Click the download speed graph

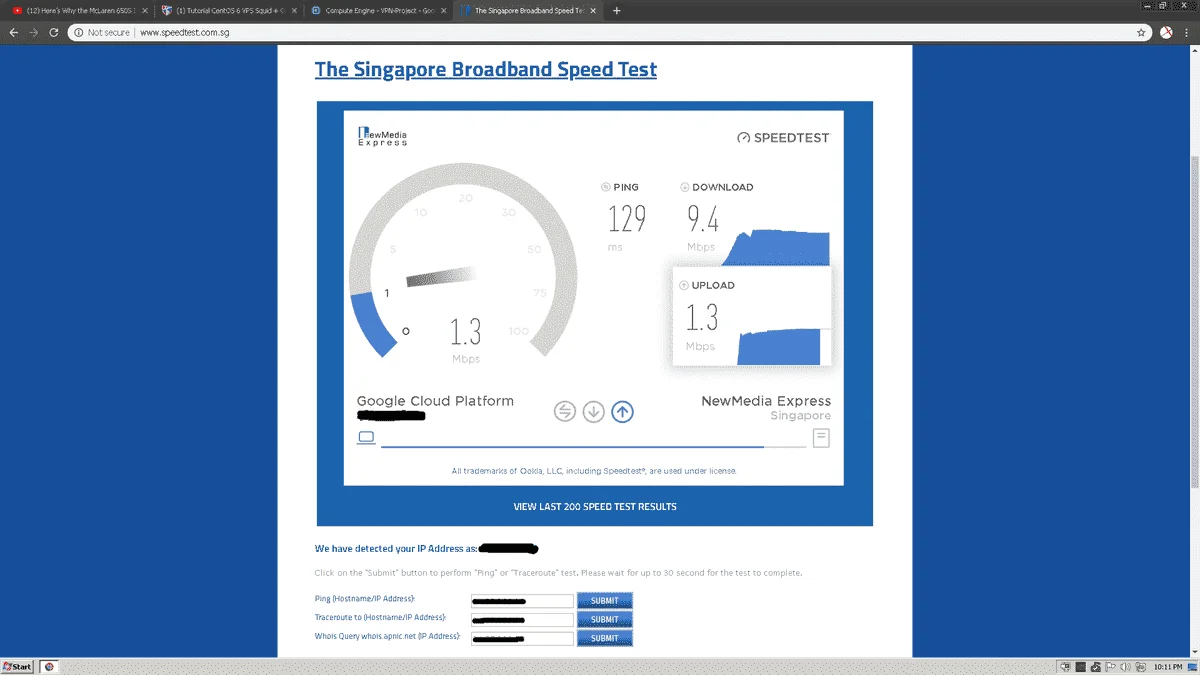(x=777, y=248)
